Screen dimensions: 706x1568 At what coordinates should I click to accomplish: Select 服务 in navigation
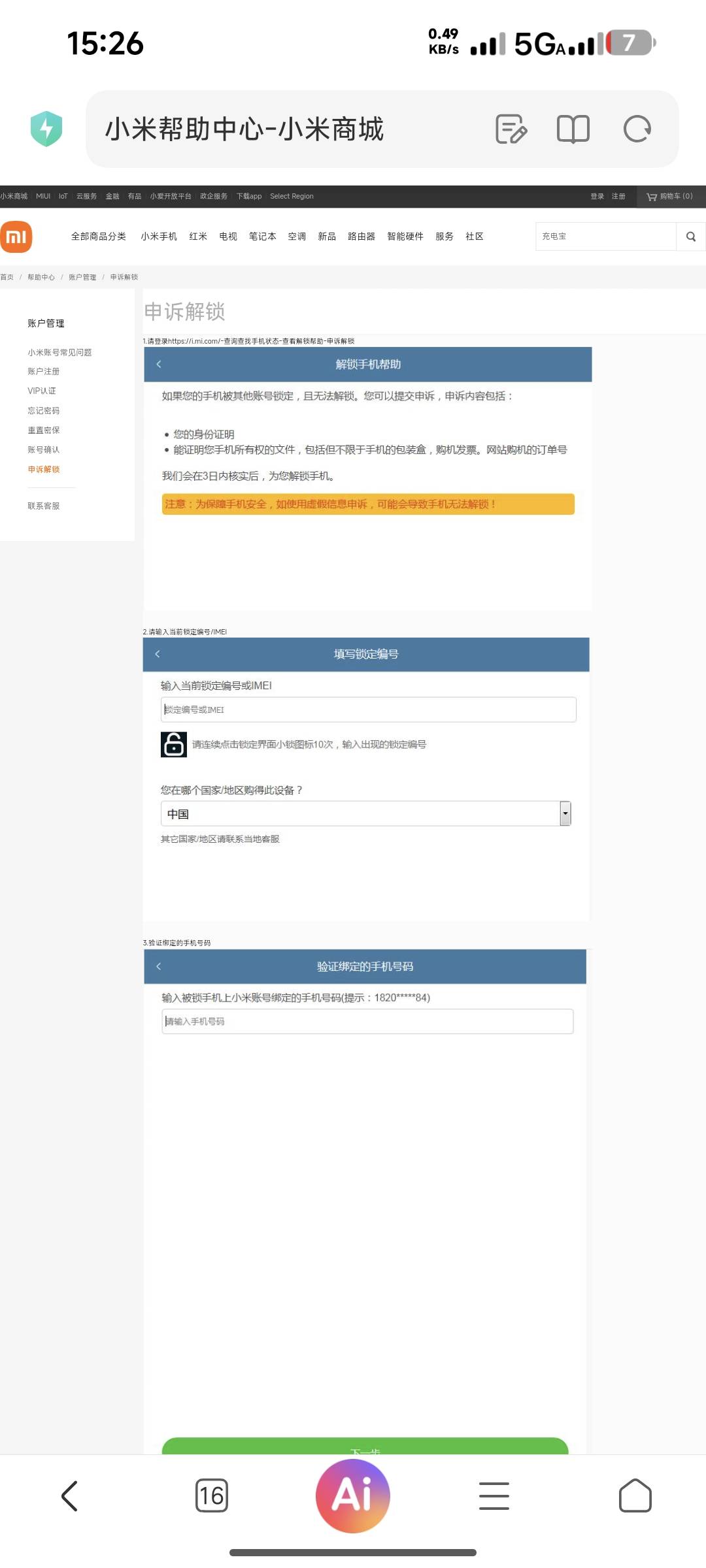(445, 237)
